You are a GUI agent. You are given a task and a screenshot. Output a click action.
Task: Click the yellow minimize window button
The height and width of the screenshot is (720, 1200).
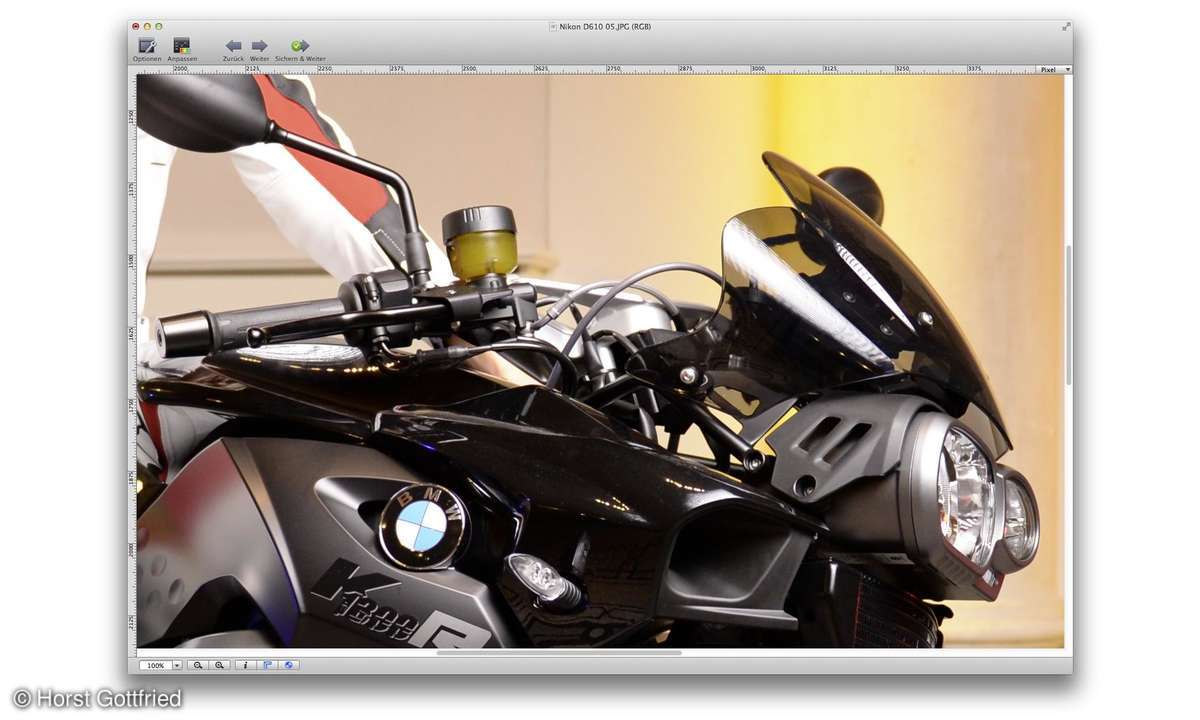click(147, 26)
